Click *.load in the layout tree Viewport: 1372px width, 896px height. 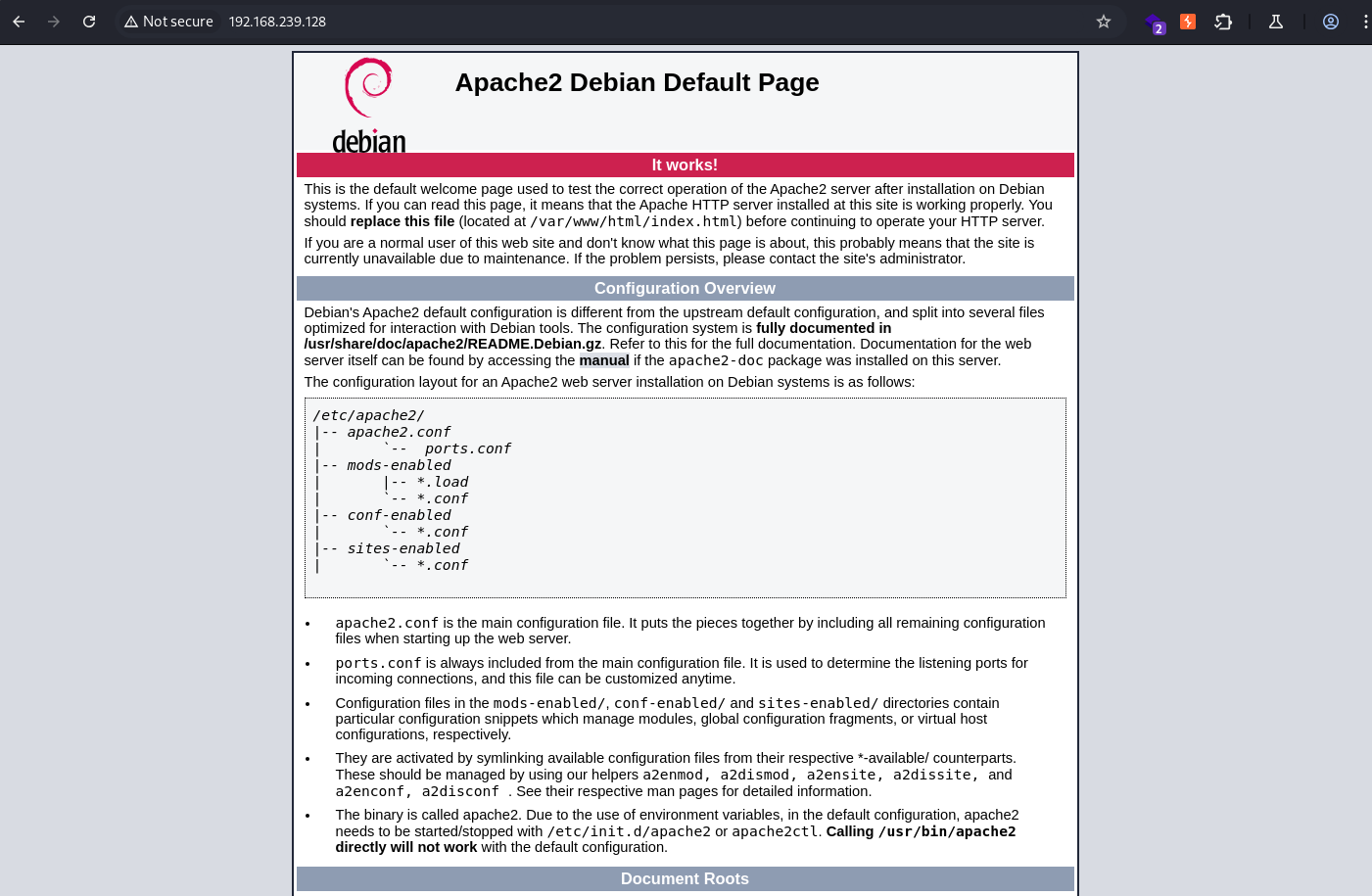[x=443, y=482]
